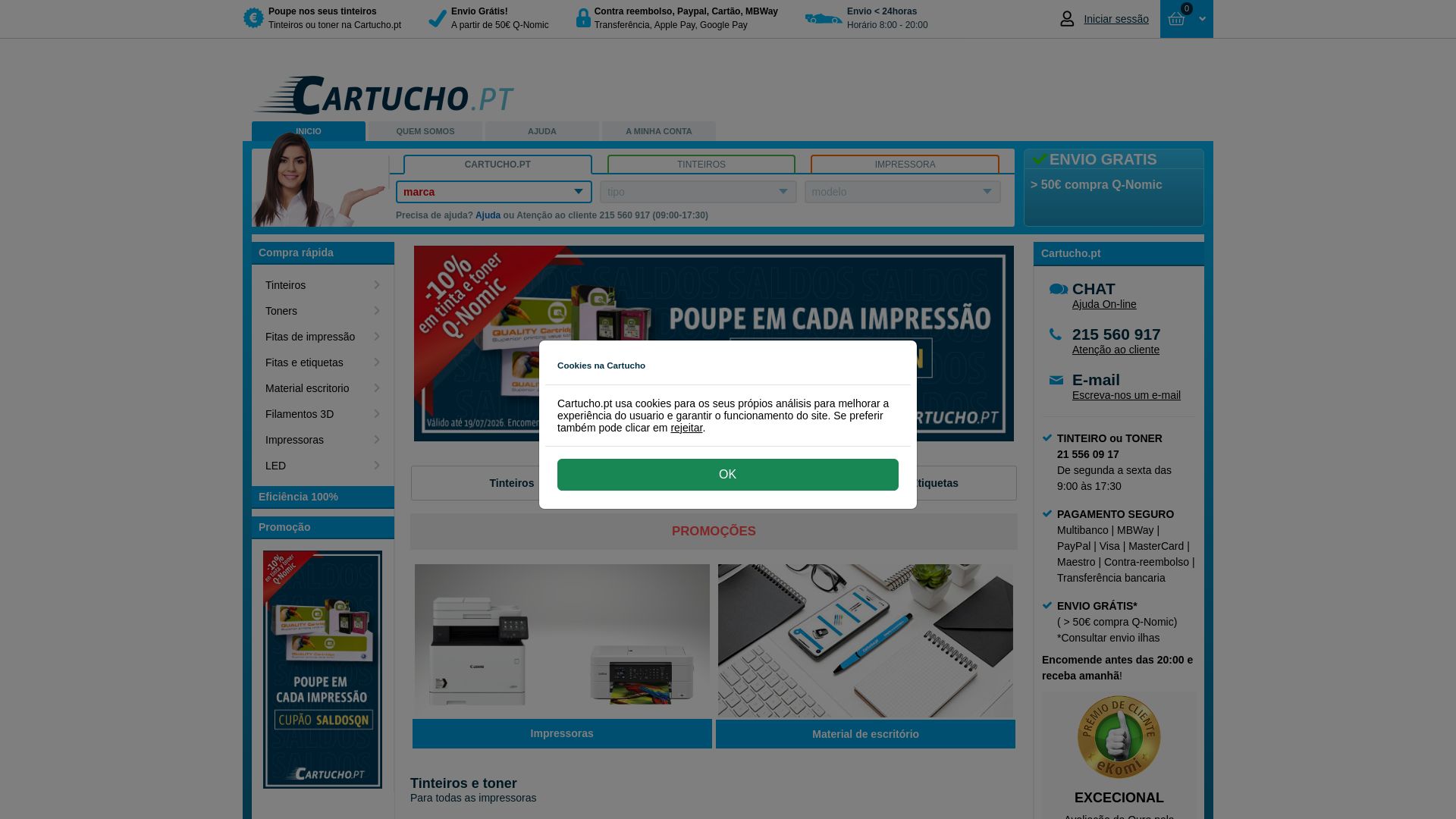The height and width of the screenshot is (819, 1456).
Task: Click the Material de escritório promotion button
Action: (x=865, y=734)
